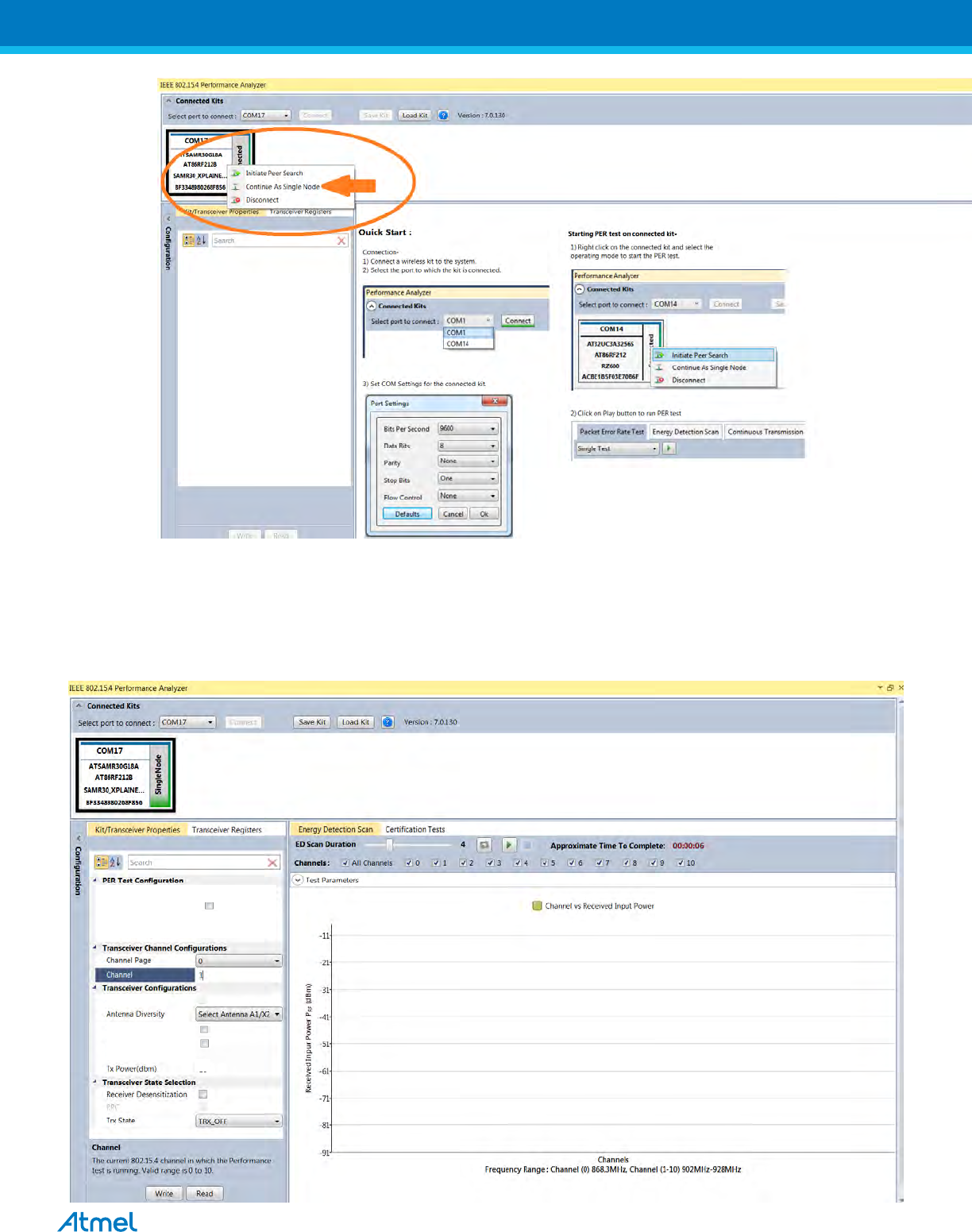Image resolution: width=972 pixels, height=1232 pixels.
Task: Open Kit/Transceiver Properties tab in Energy Detection Scan window
Action: [x=137, y=829]
